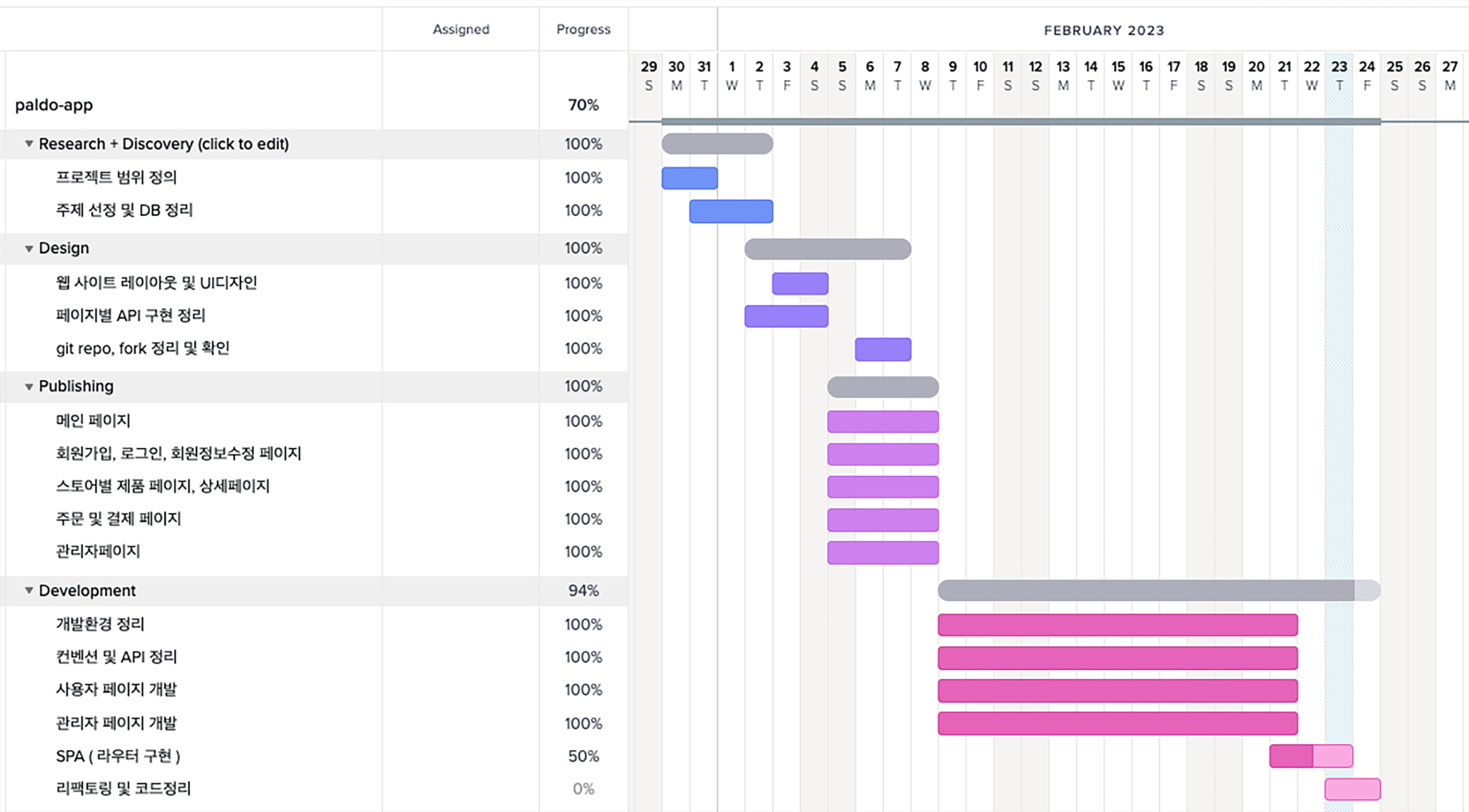Select the gray Development summary bar
1469x812 pixels.
coord(1145,591)
